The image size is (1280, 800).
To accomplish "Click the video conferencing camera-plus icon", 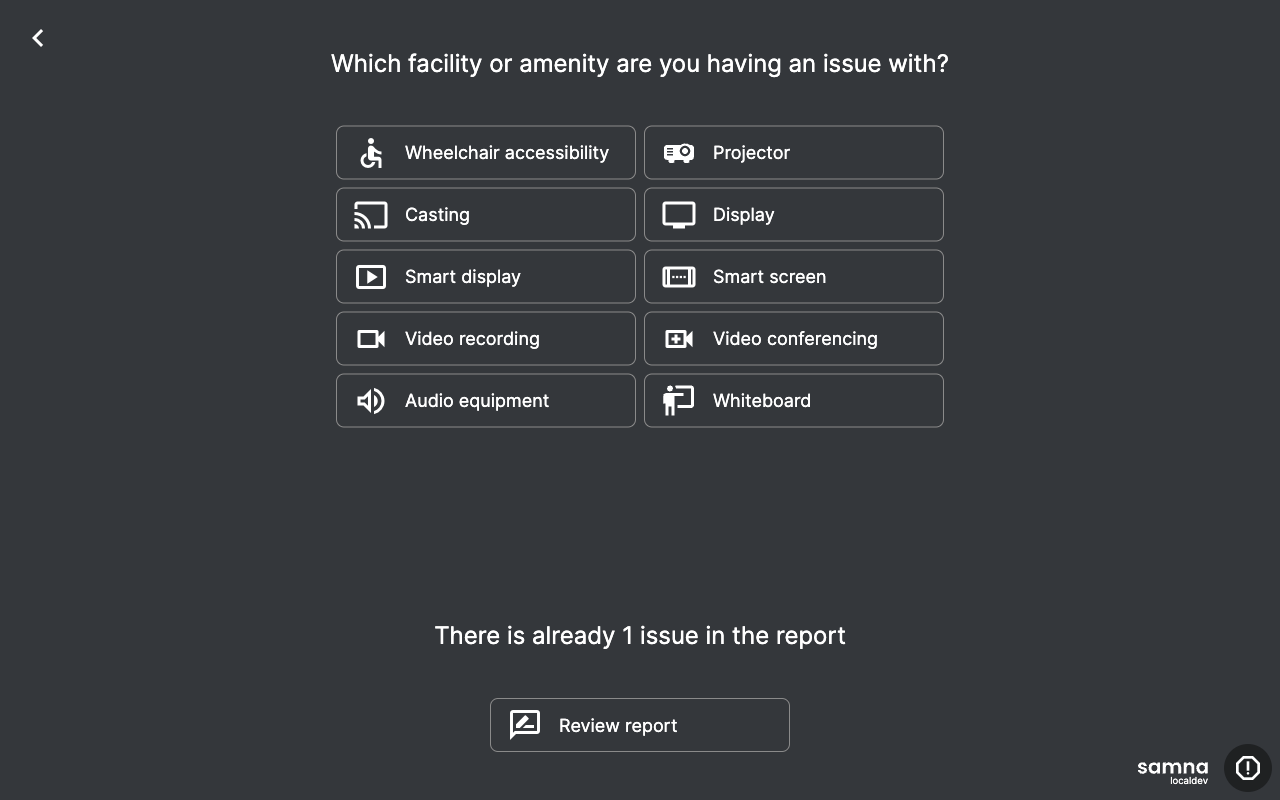I will point(679,339).
